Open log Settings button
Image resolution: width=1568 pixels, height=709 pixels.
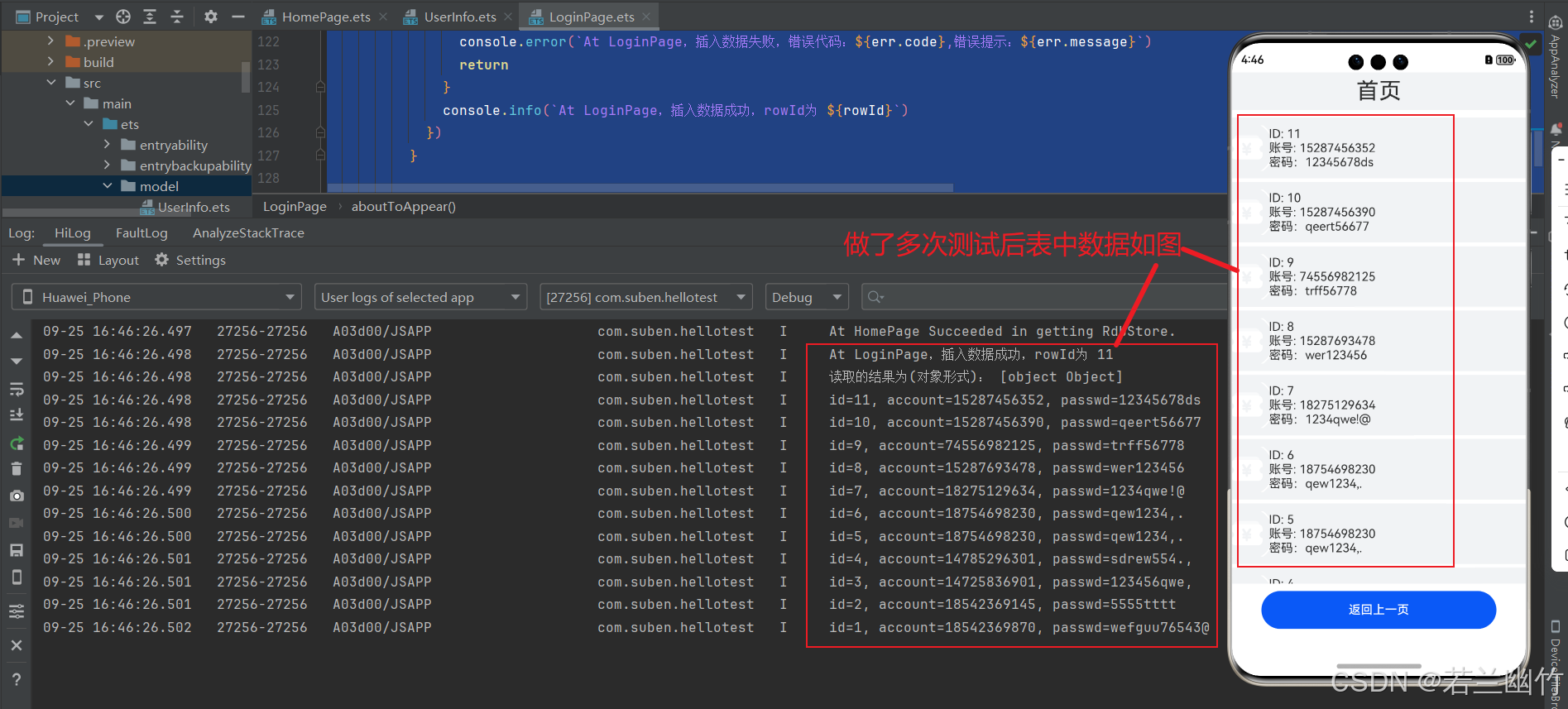[x=190, y=260]
